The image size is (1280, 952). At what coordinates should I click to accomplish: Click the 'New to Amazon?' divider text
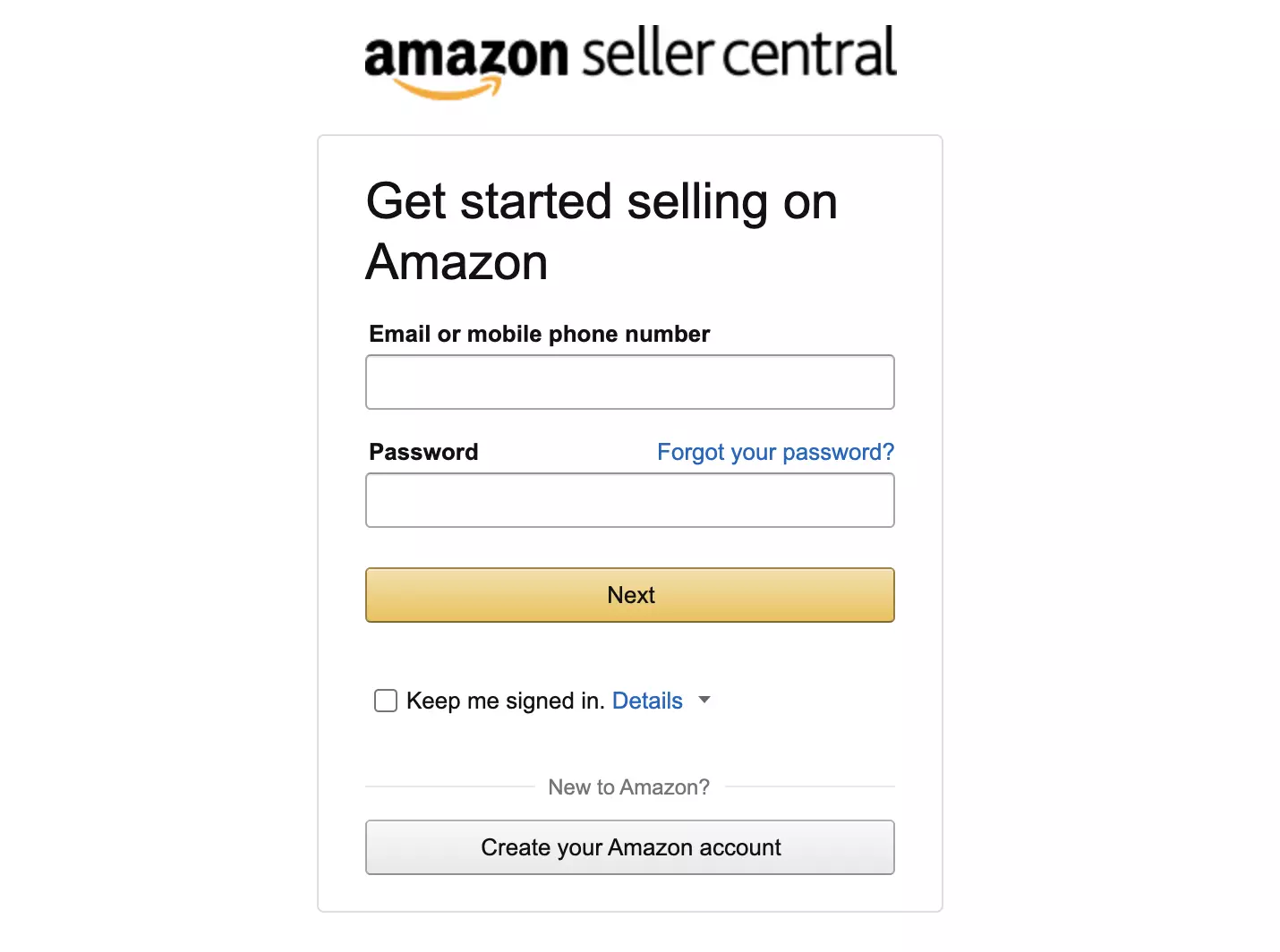pos(629,787)
